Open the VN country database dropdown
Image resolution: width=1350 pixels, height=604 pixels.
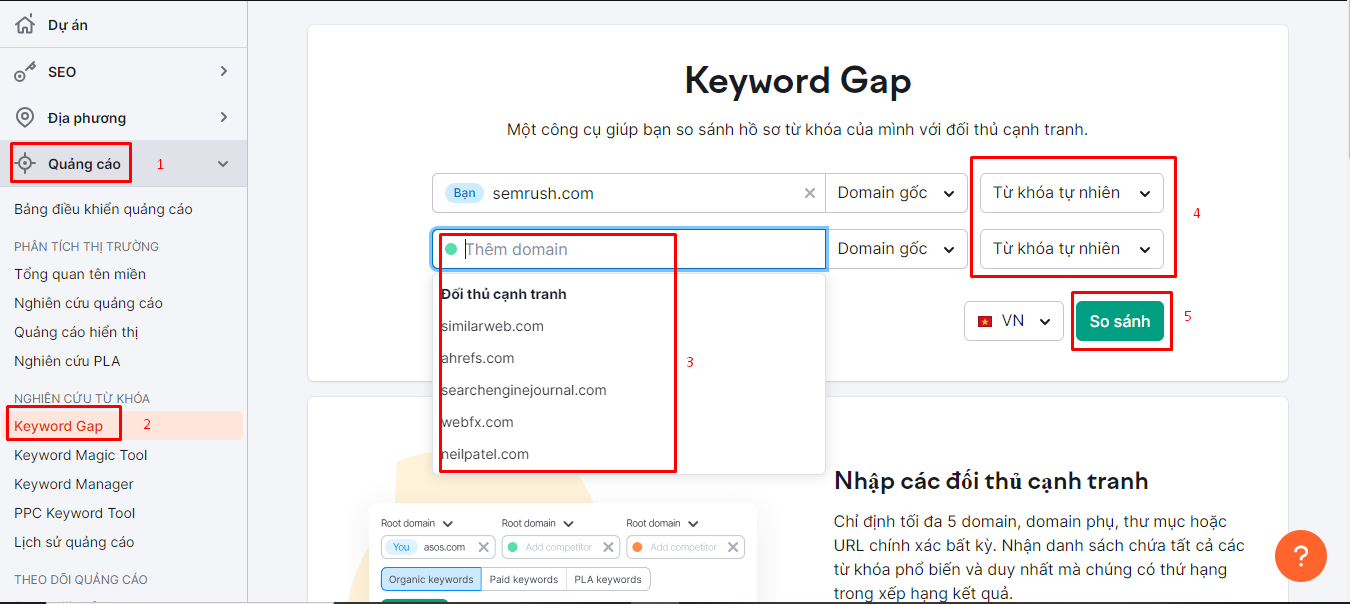point(1014,321)
